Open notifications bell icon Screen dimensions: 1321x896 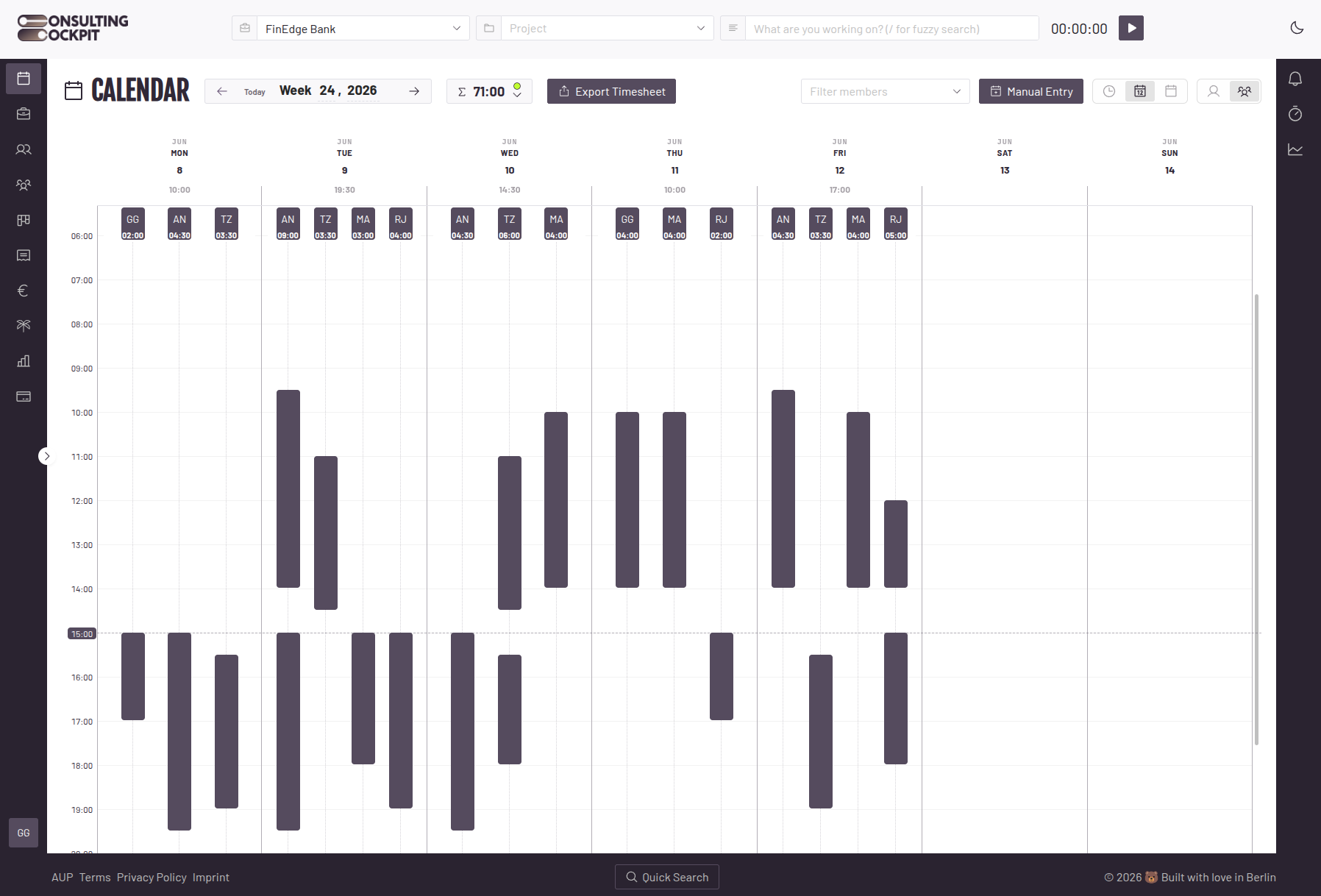1295,79
